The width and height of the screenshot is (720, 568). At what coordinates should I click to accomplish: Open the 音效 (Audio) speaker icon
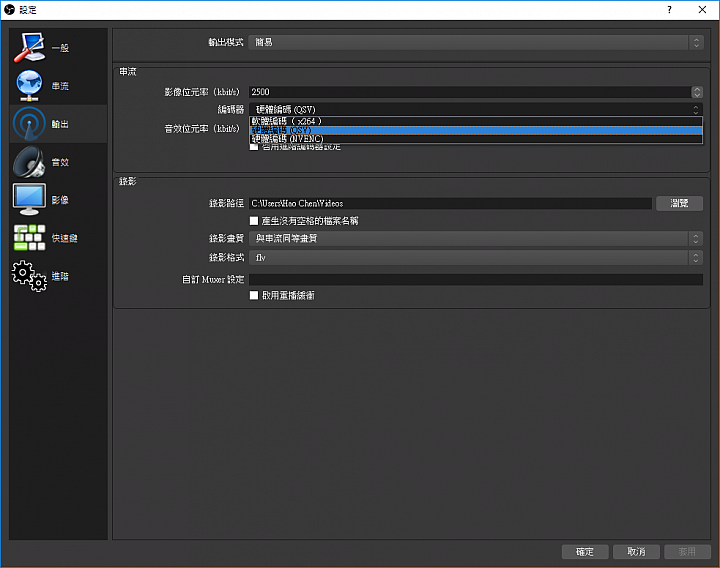(29, 162)
